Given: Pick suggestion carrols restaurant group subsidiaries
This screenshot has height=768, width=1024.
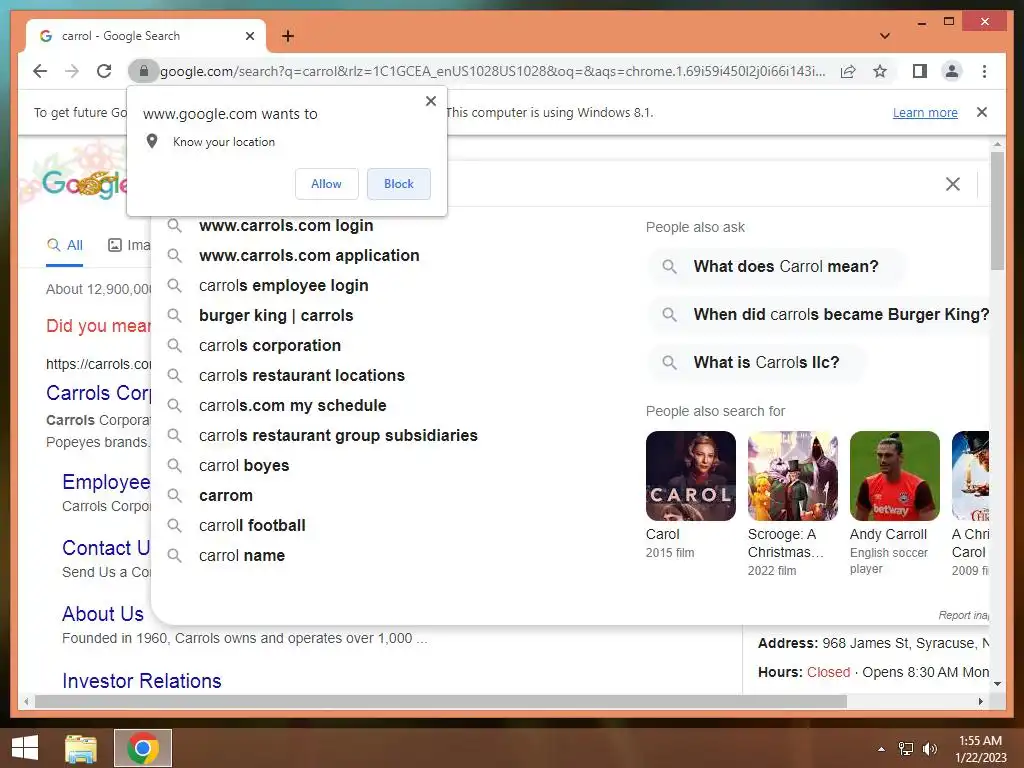Looking at the screenshot, I should pyautogui.click(x=338, y=436).
